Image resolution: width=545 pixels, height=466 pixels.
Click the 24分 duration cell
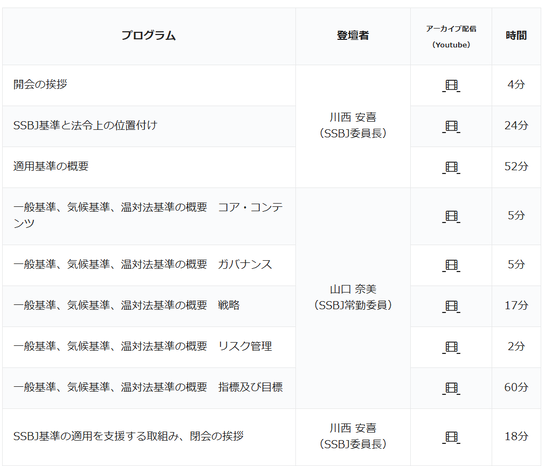tap(516, 125)
